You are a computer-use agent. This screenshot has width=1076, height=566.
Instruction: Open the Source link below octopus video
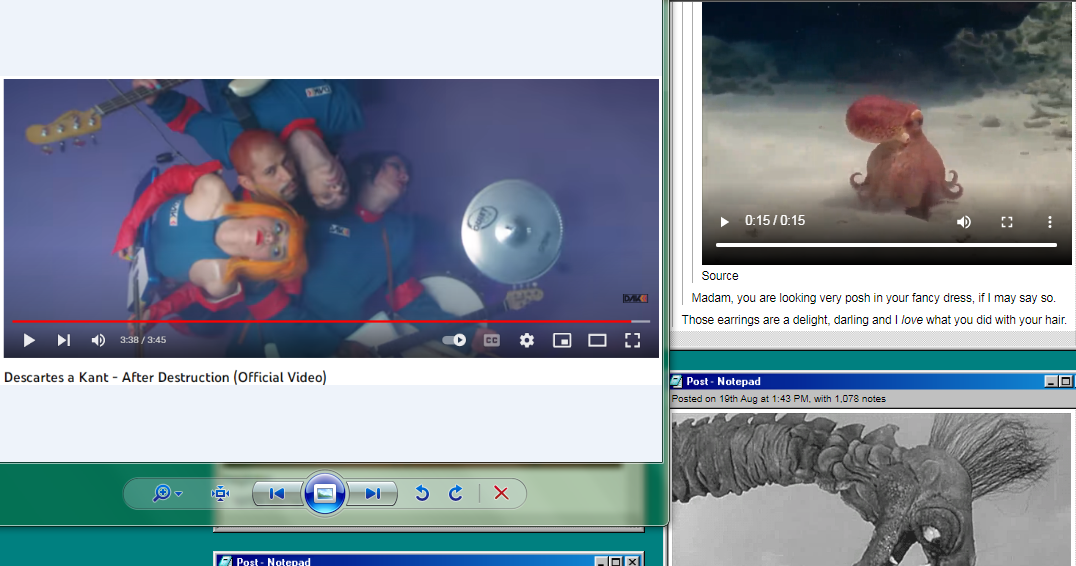(x=720, y=276)
